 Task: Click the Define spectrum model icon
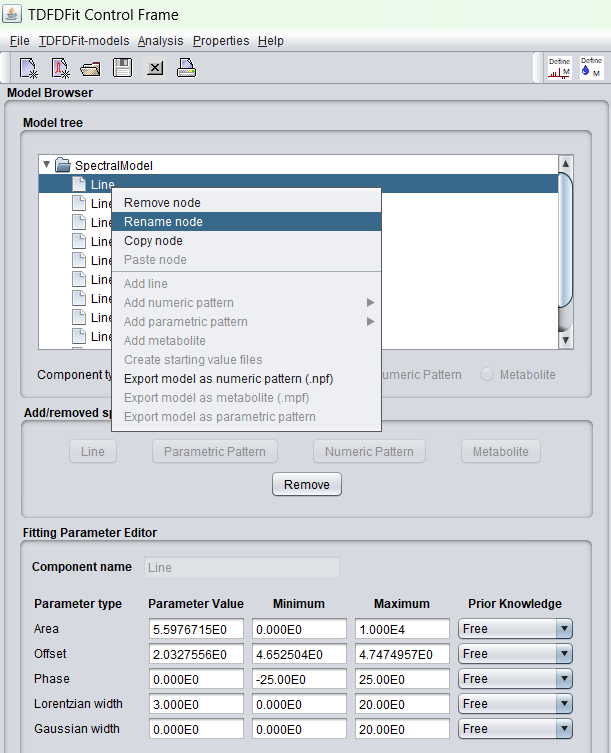click(x=560, y=68)
